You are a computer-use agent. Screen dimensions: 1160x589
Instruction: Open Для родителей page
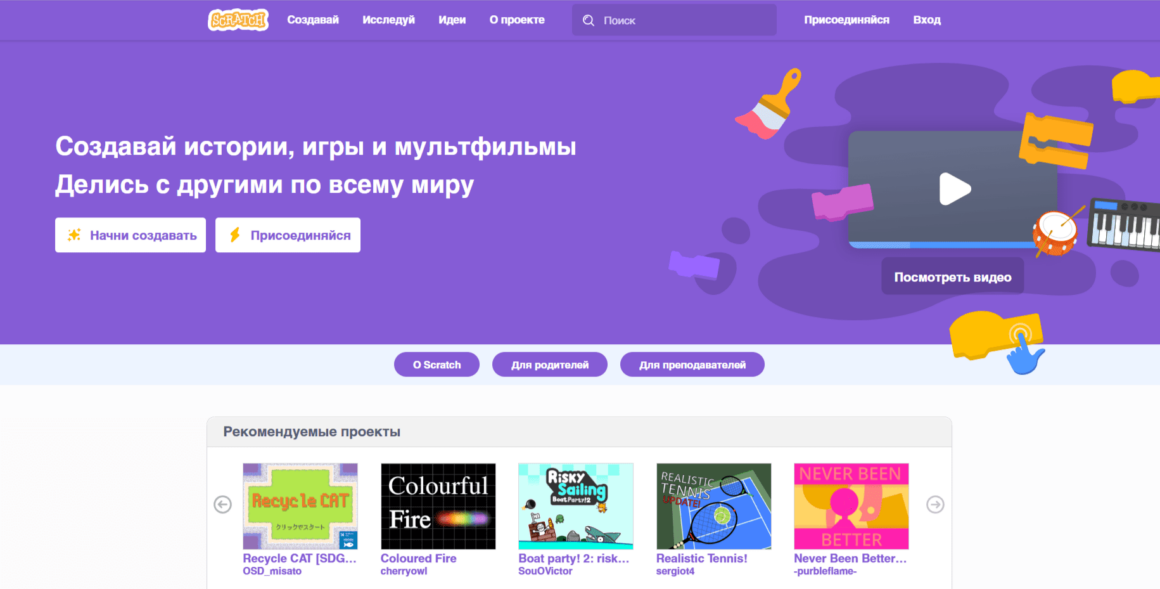pos(550,364)
